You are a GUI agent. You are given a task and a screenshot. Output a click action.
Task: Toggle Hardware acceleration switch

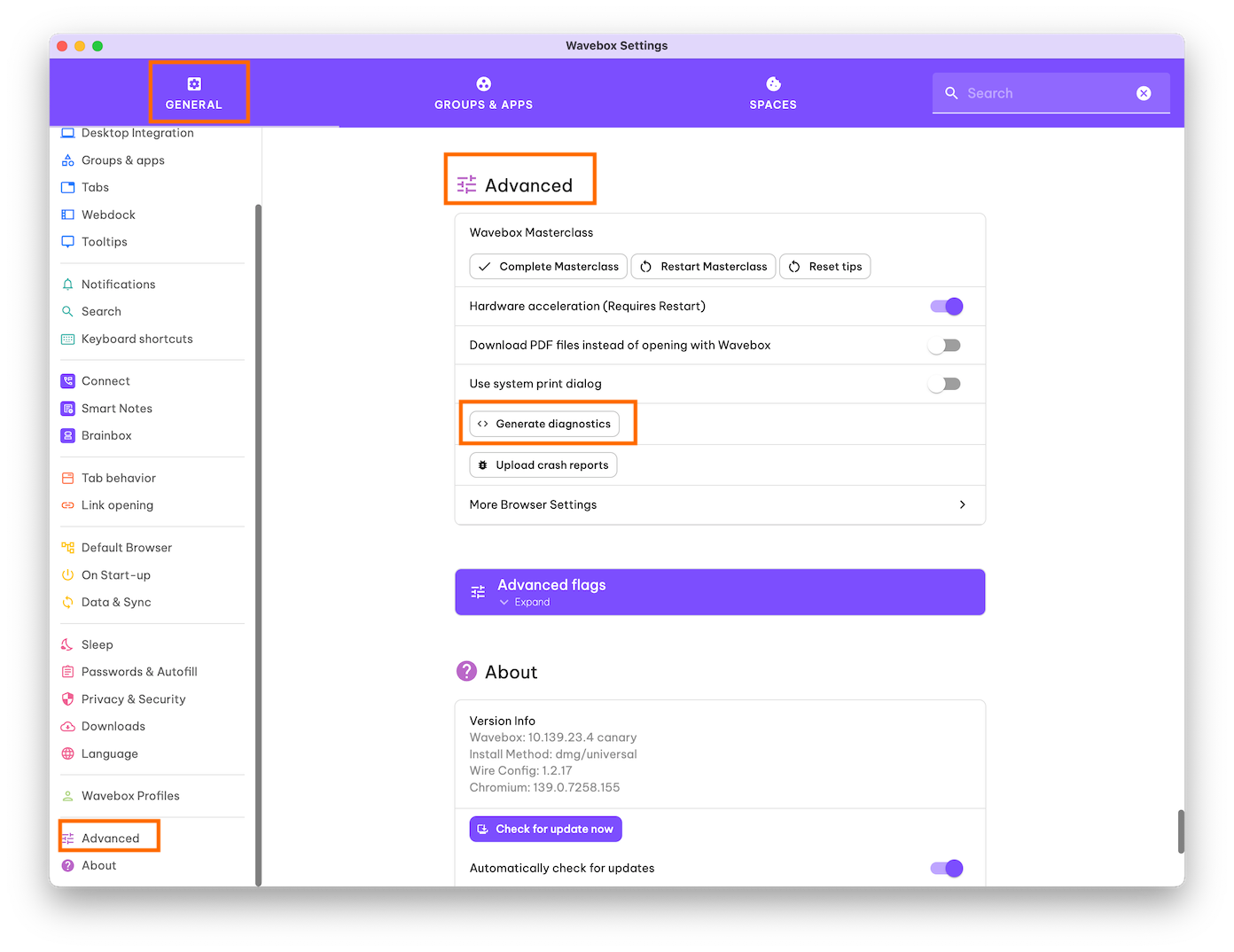946,307
